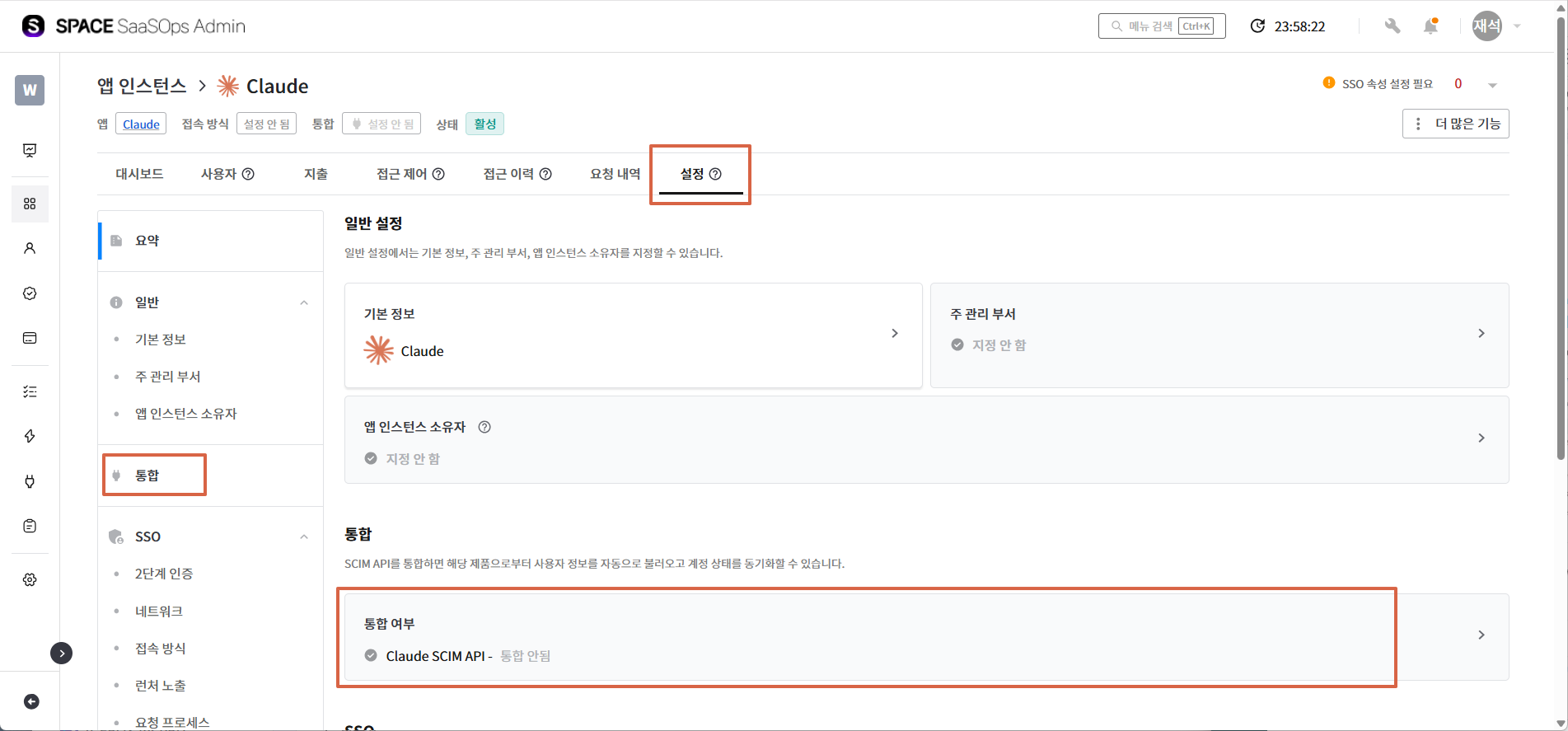Click the refresh session timer icon
Image resolution: width=1568 pixels, height=731 pixels.
(x=1257, y=26)
